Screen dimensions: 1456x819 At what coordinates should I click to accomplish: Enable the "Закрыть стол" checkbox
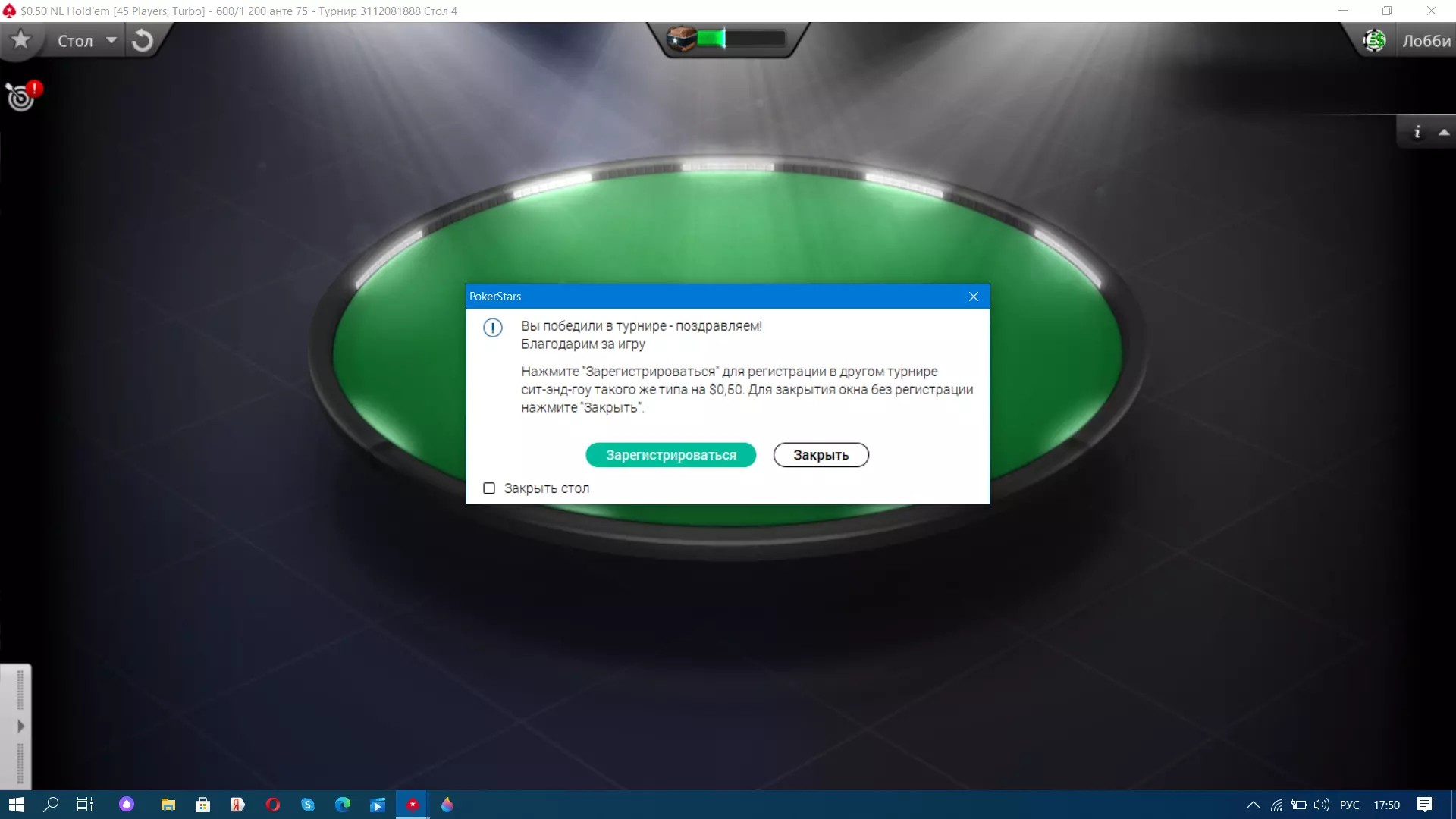pos(489,488)
